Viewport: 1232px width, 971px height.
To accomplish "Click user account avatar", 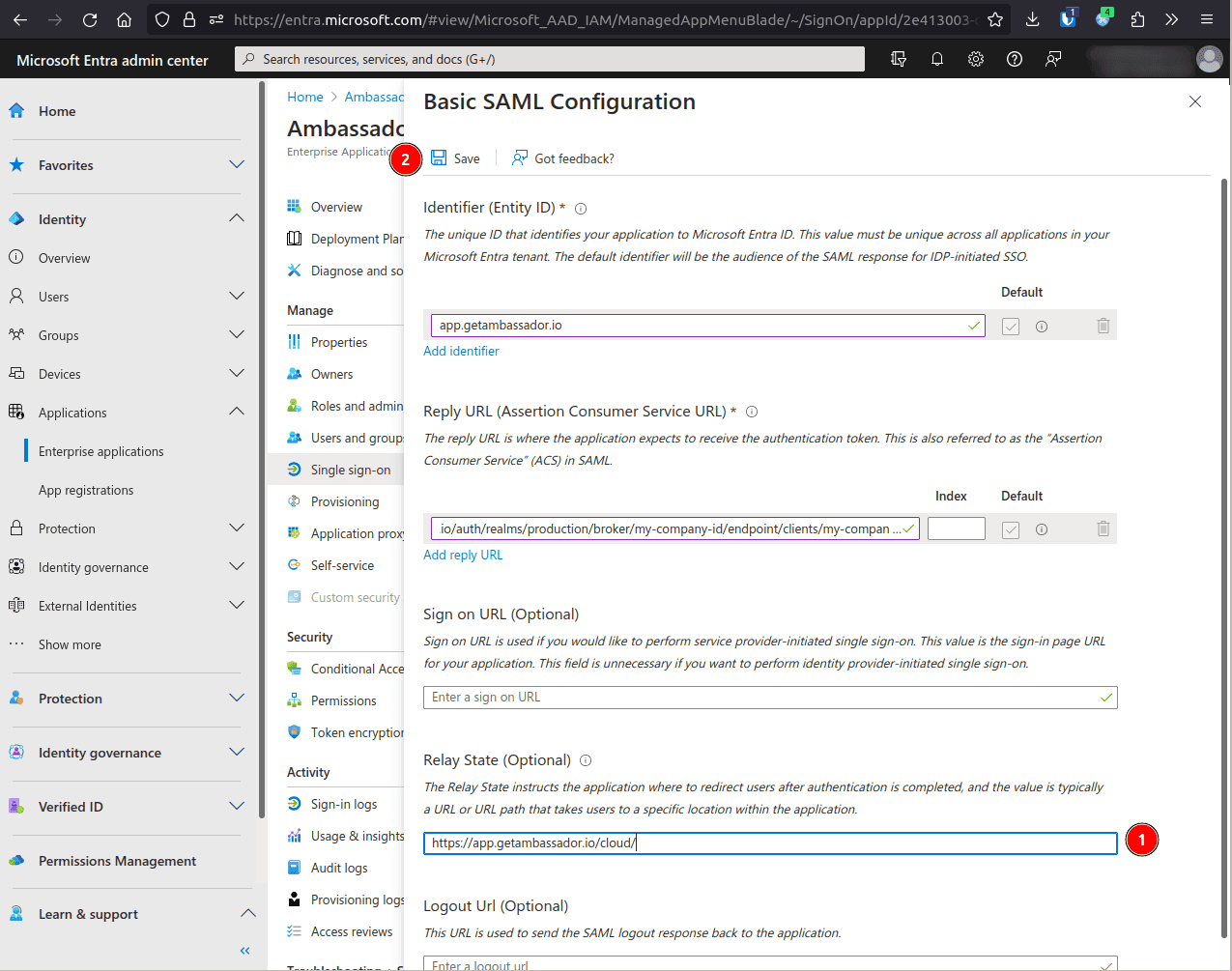I will [1210, 60].
